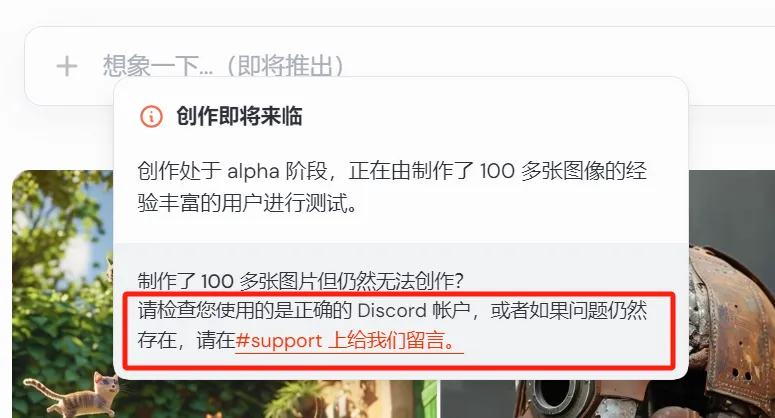The image size is (775, 418).
Task: Click the word Discord in the help text
Action: [391, 311]
